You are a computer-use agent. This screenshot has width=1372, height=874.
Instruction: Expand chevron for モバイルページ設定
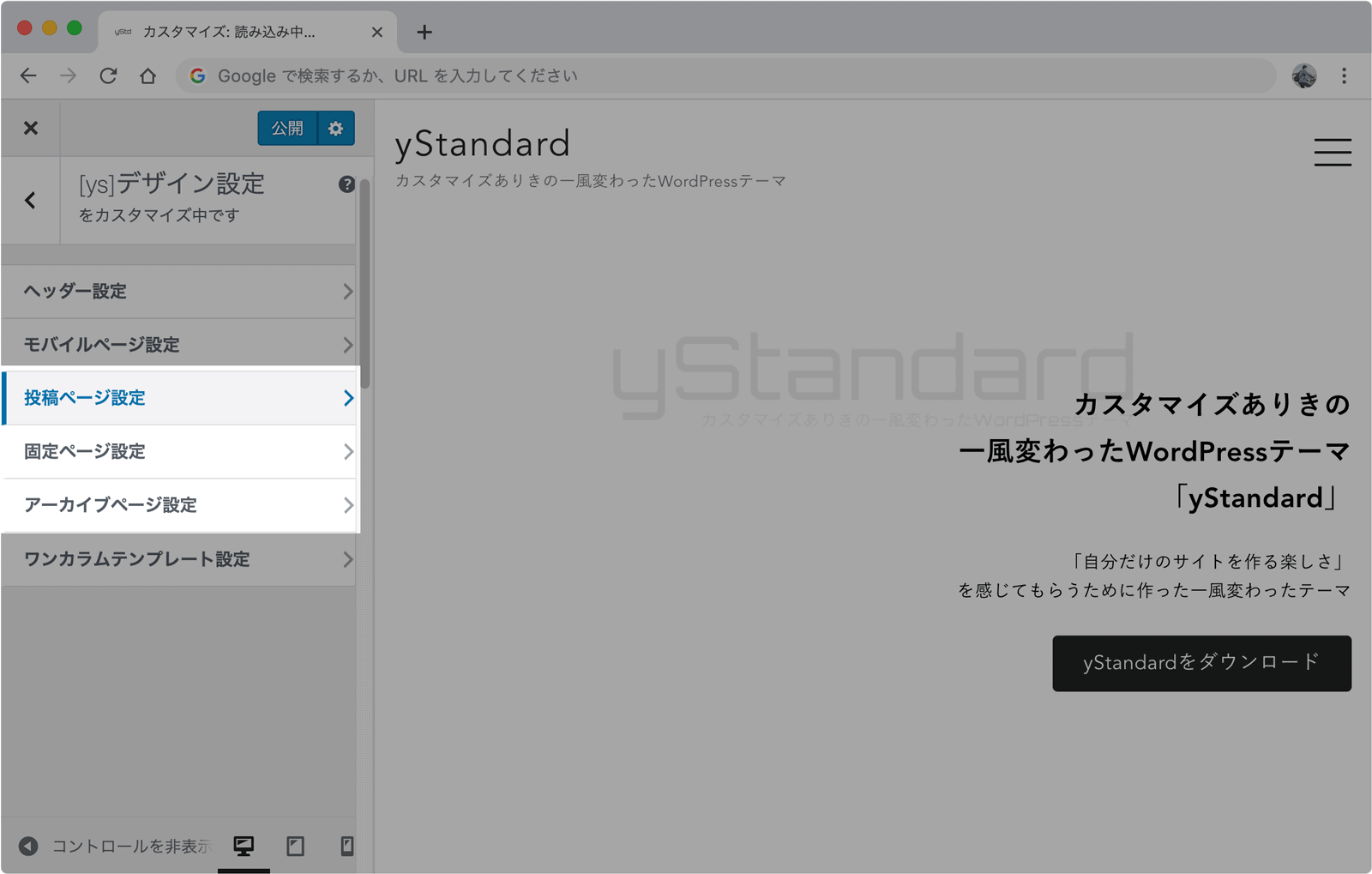pyautogui.click(x=347, y=345)
